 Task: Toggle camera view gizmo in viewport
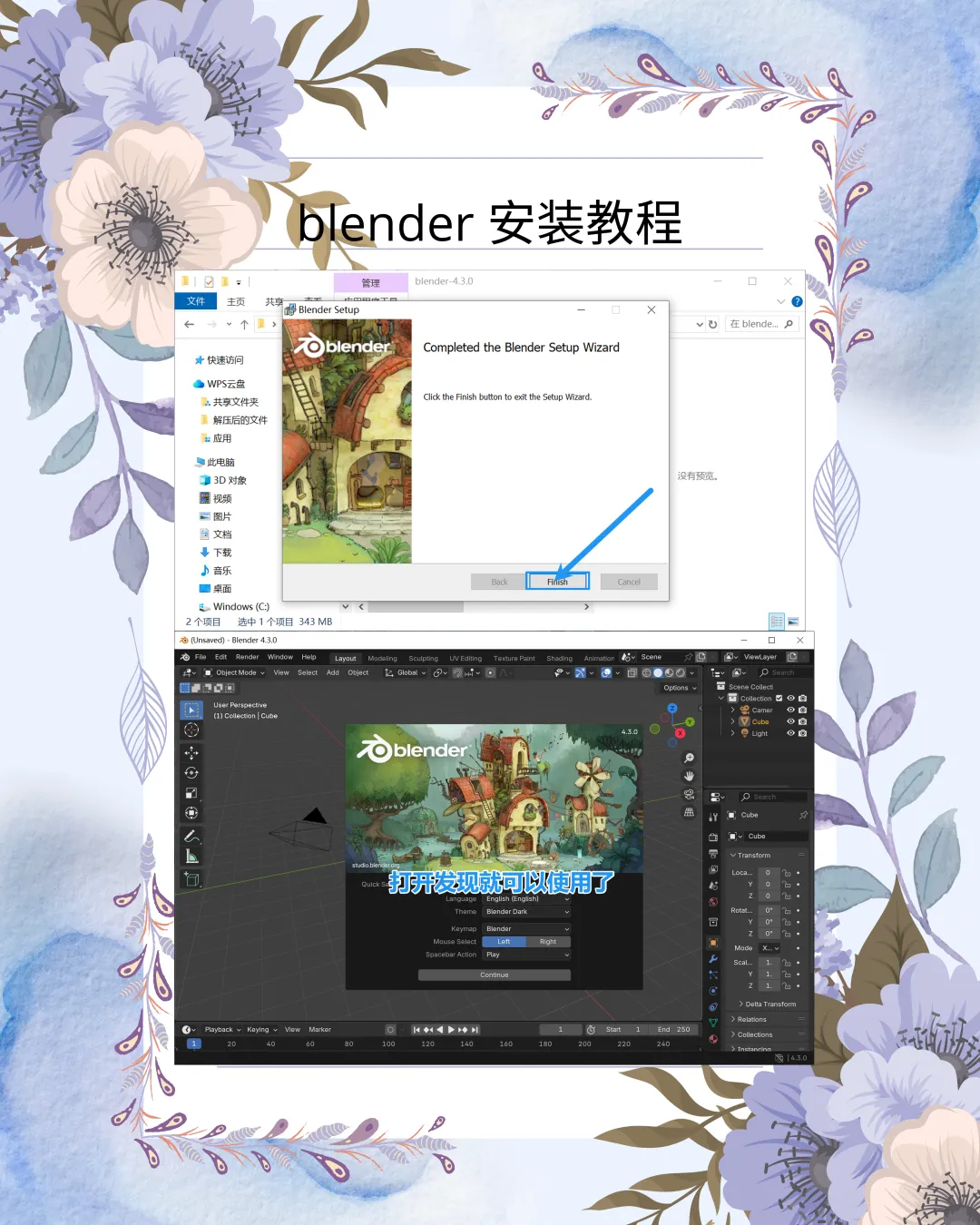click(x=689, y=794)
